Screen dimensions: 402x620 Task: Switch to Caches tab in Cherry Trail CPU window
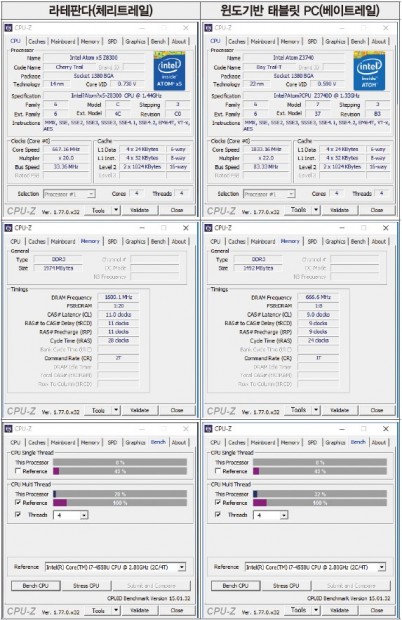[37, 42]
